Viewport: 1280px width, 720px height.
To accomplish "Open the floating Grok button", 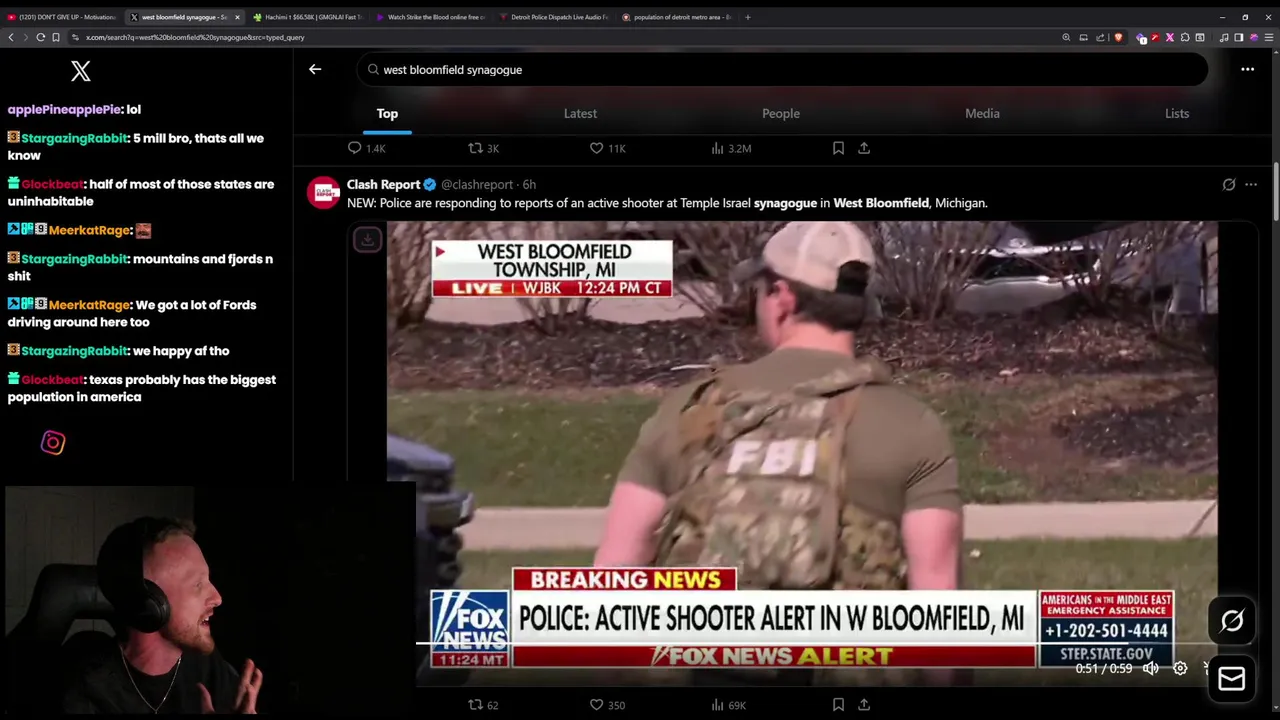I will (x=1232, y=621).
